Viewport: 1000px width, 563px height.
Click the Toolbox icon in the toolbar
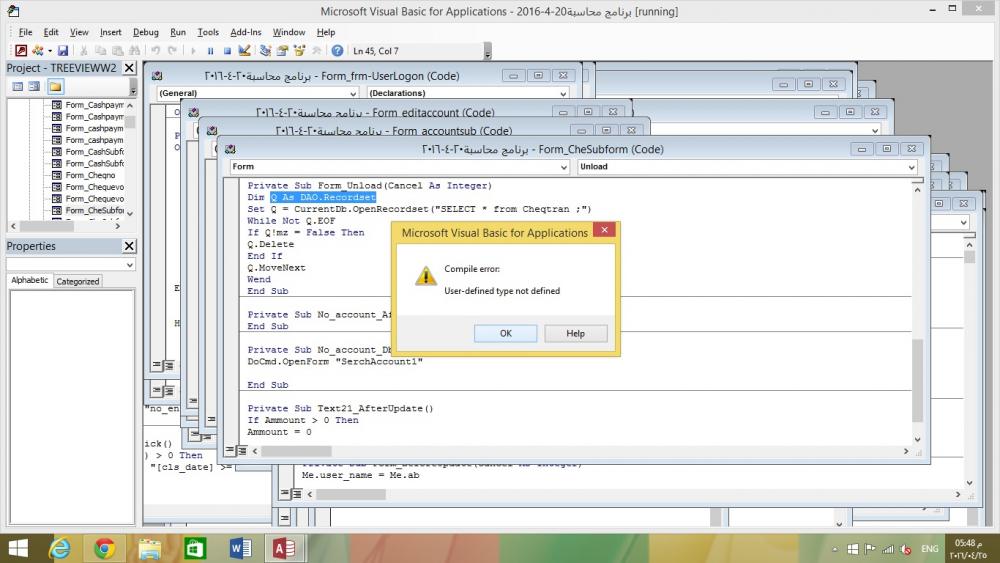[x=316, y=50]
